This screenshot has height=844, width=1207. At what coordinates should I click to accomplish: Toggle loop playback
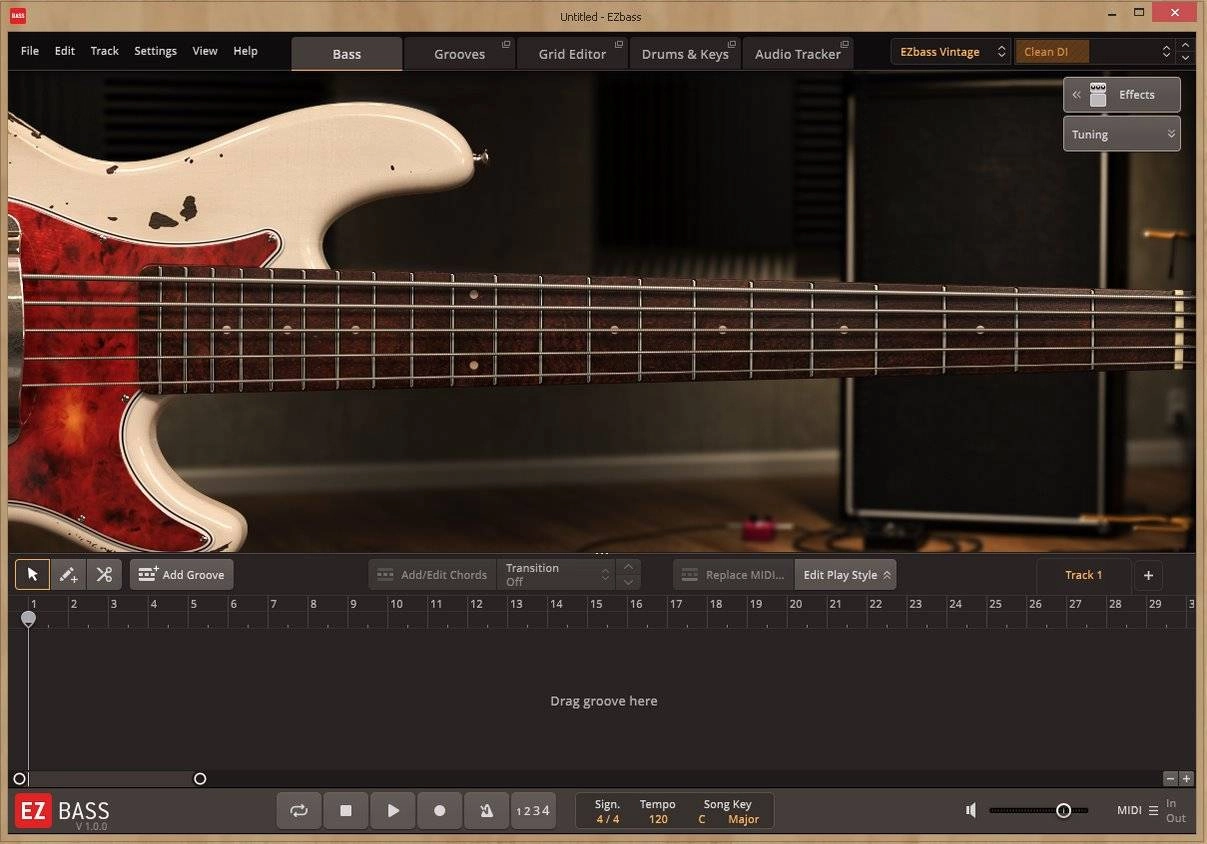point(299,811)
